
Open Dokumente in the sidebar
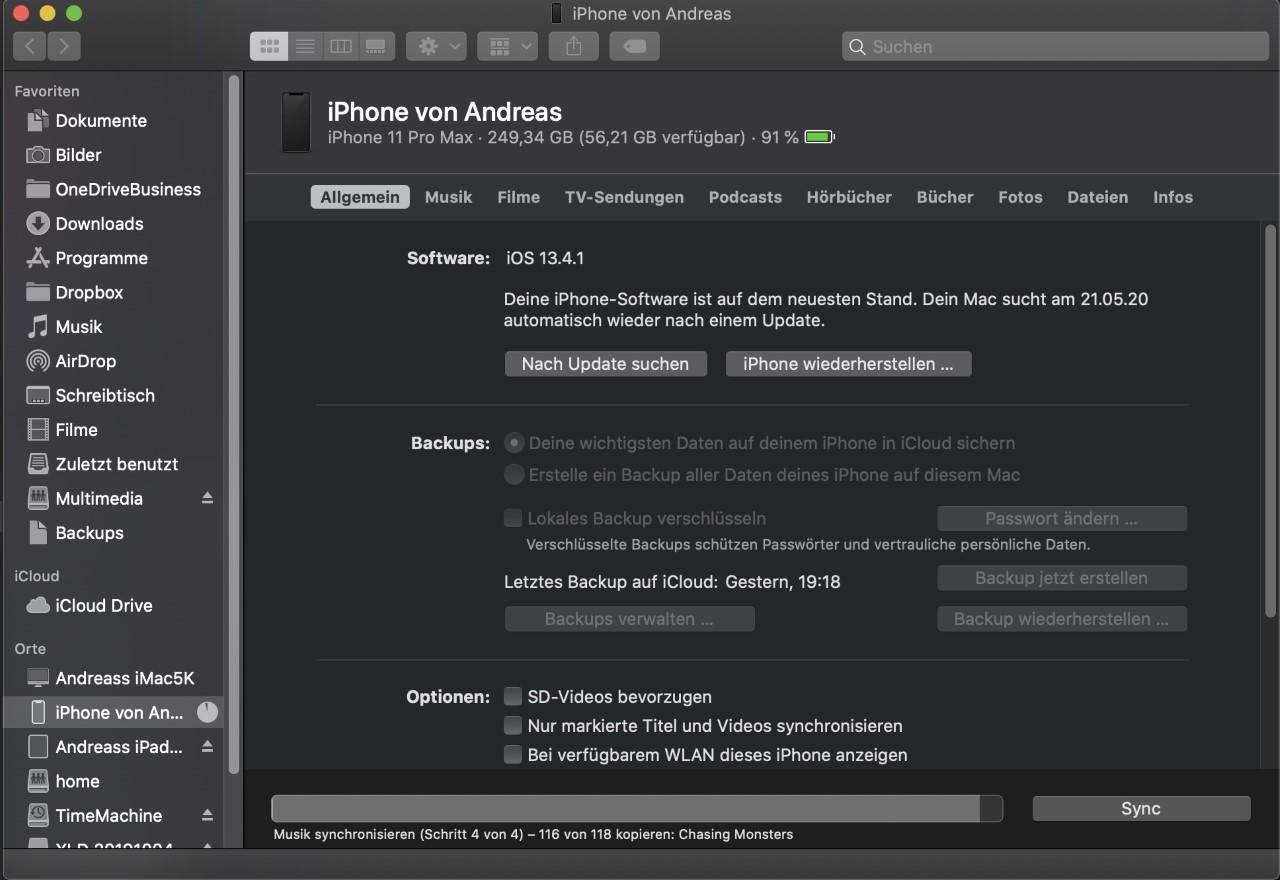click(113, 121)
